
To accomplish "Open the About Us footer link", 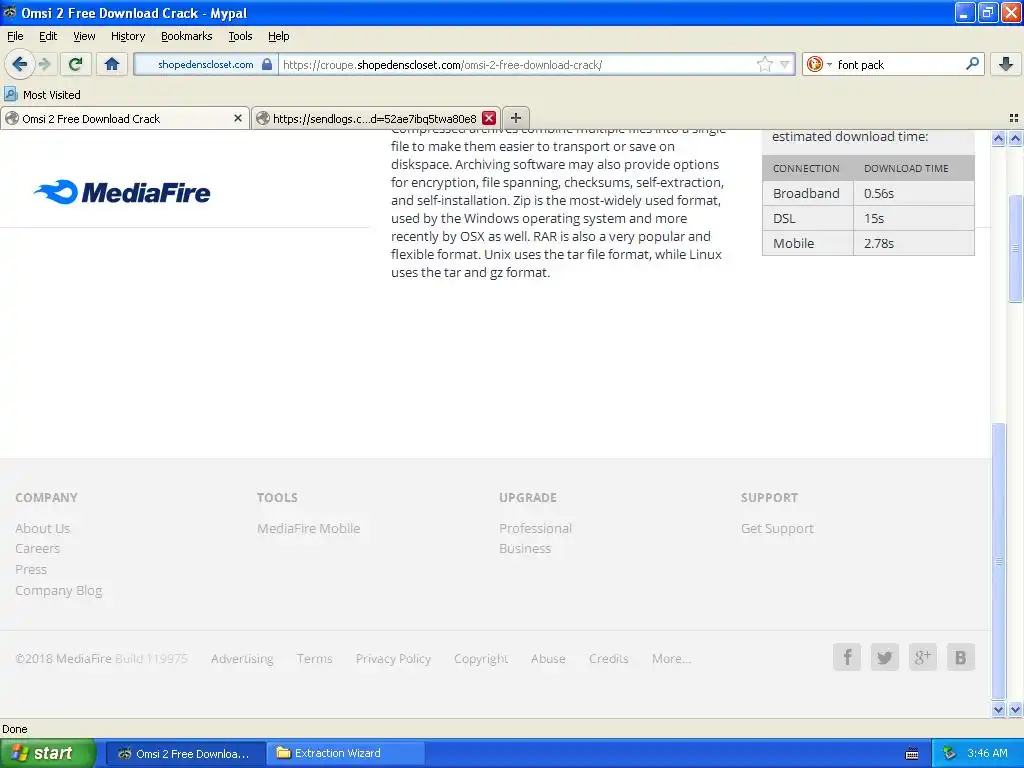I will (42, 528).
